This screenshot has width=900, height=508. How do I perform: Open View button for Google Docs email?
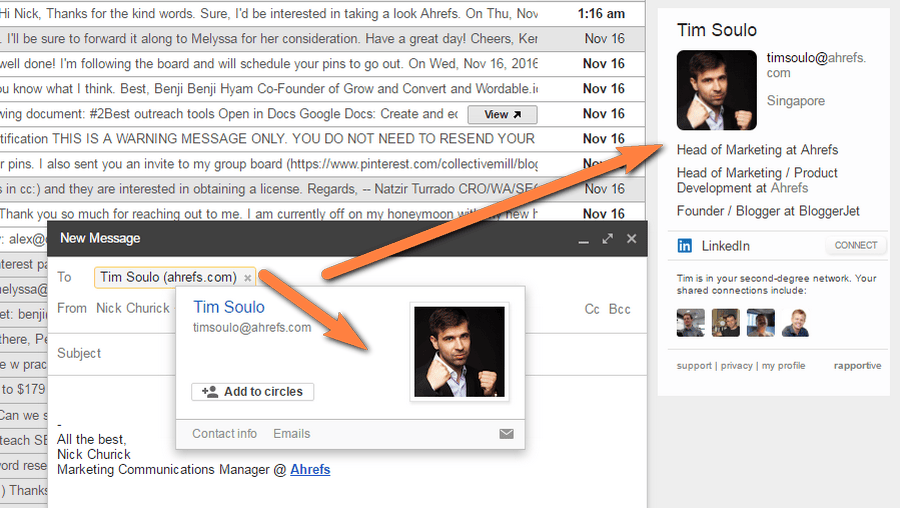(x=502, y=114)
